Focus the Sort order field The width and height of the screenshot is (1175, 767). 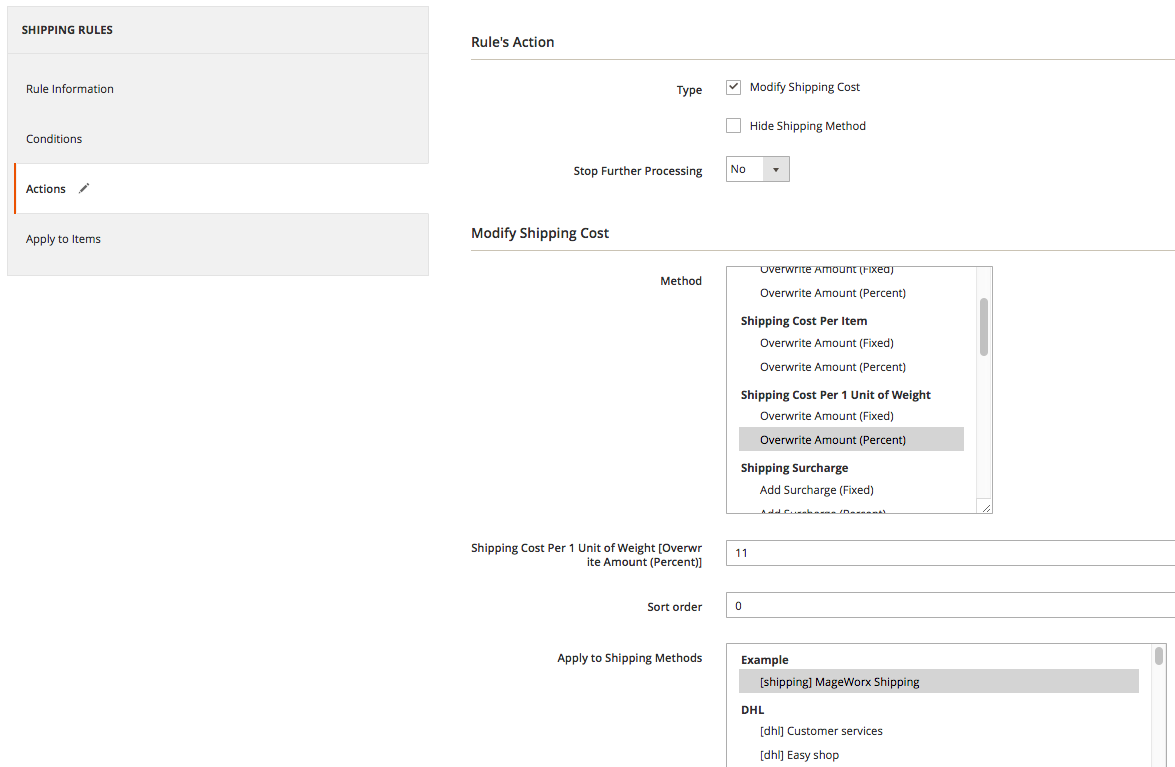pos(950,606)
